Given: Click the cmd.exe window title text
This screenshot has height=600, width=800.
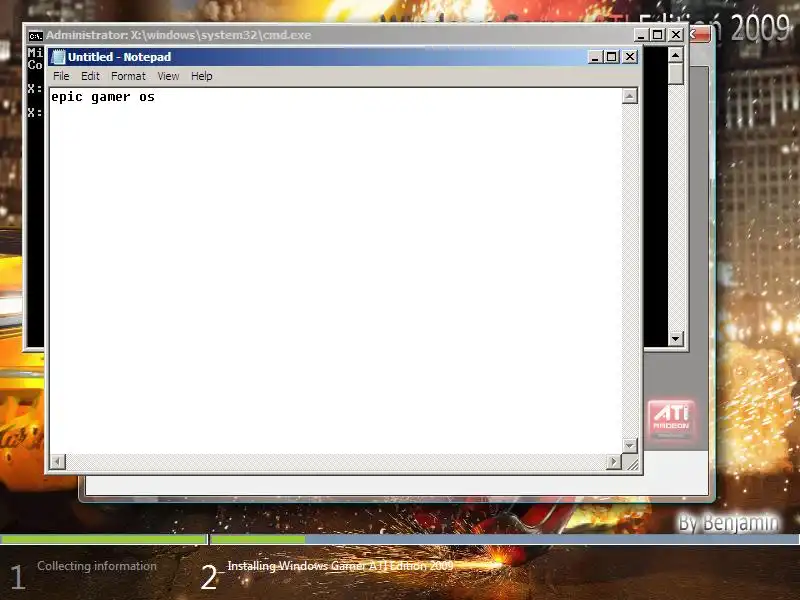Looking at the screenshot, I should click(x=179, y=35).
